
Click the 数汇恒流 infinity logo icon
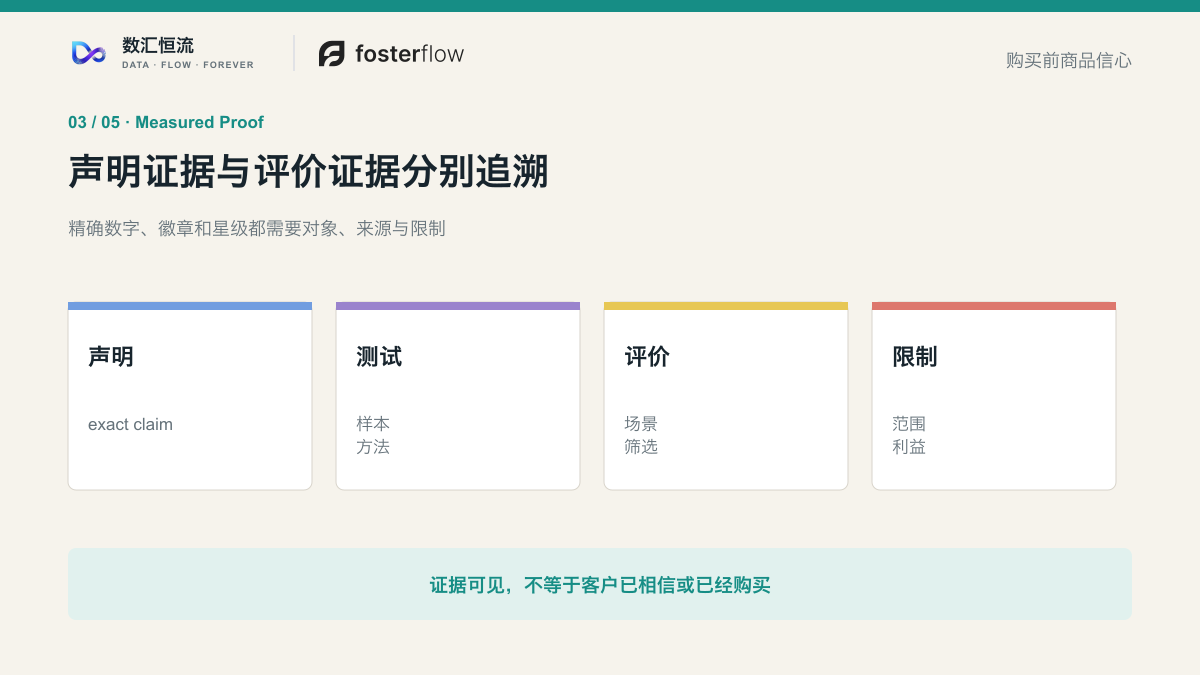click(89, 53)
